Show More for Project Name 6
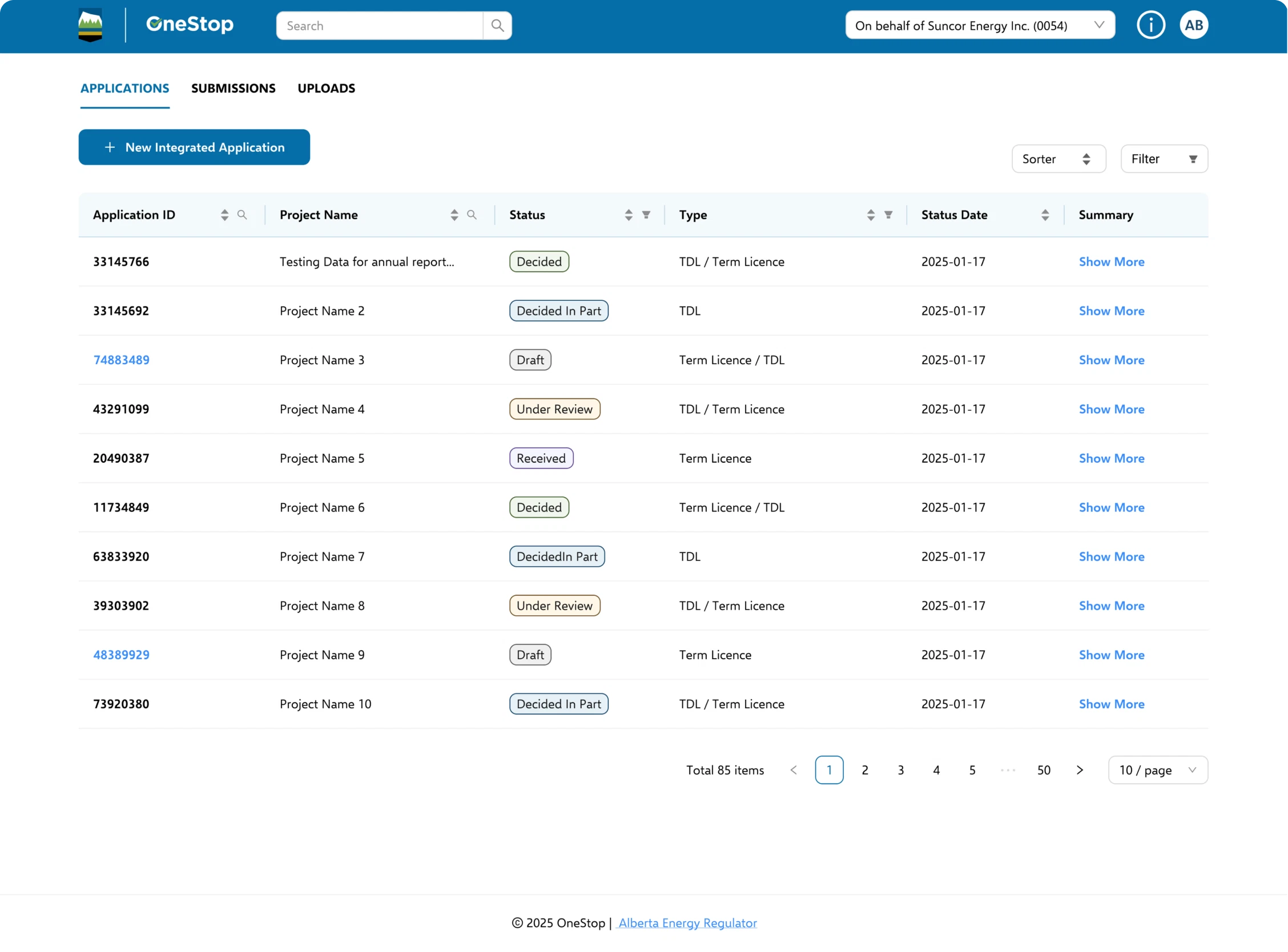This screenshot has height=952, width=1288. (x=1112, y=507)
